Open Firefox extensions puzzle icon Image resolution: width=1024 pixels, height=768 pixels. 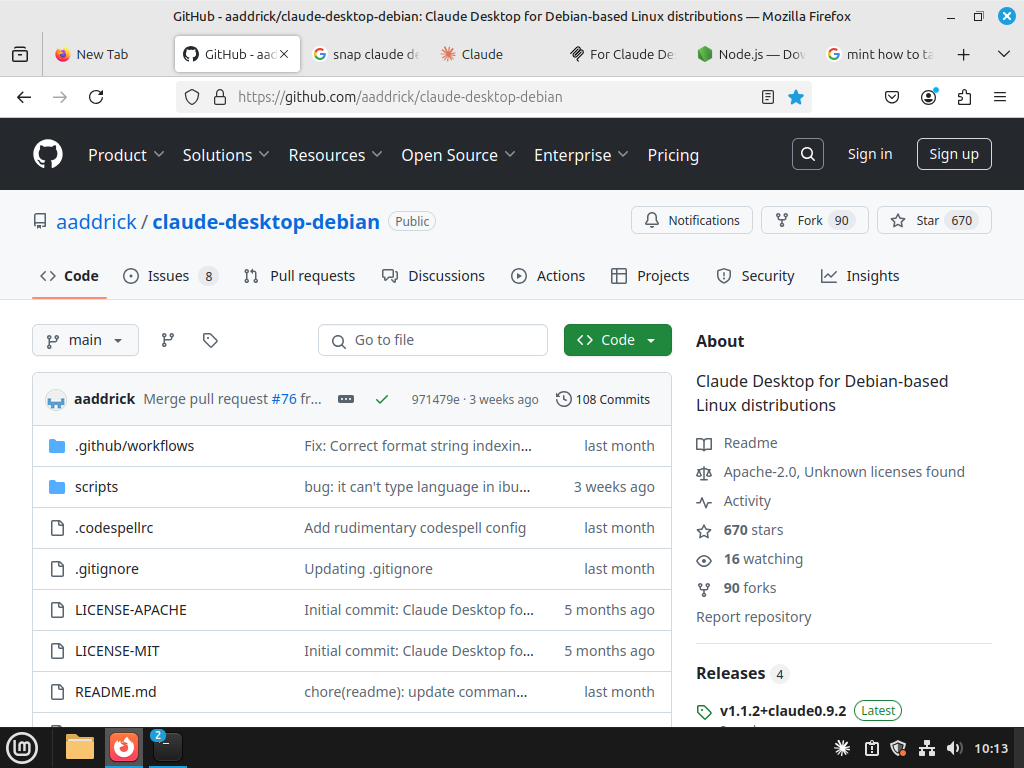964,97
